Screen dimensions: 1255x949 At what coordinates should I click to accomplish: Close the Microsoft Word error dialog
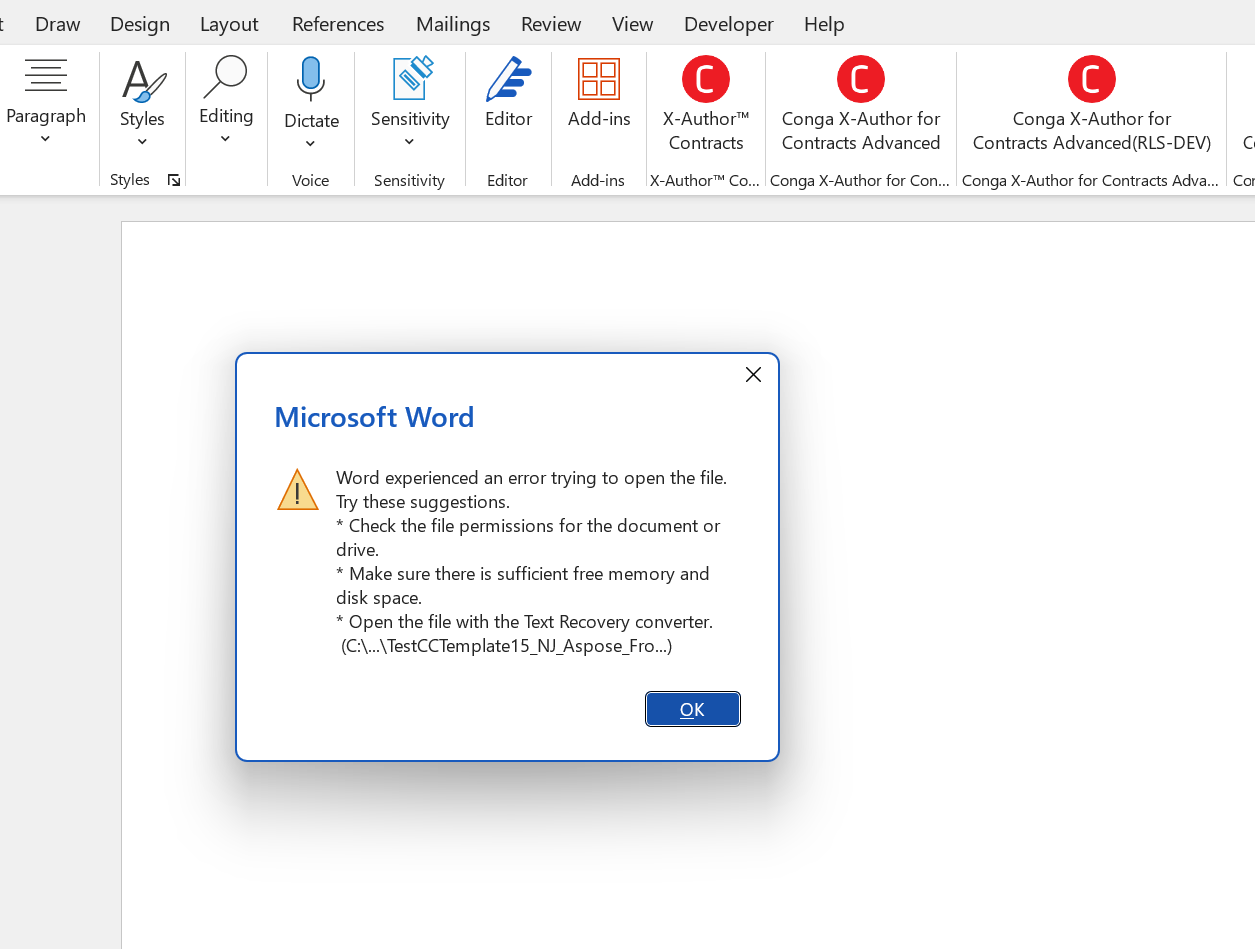[753, 374]
